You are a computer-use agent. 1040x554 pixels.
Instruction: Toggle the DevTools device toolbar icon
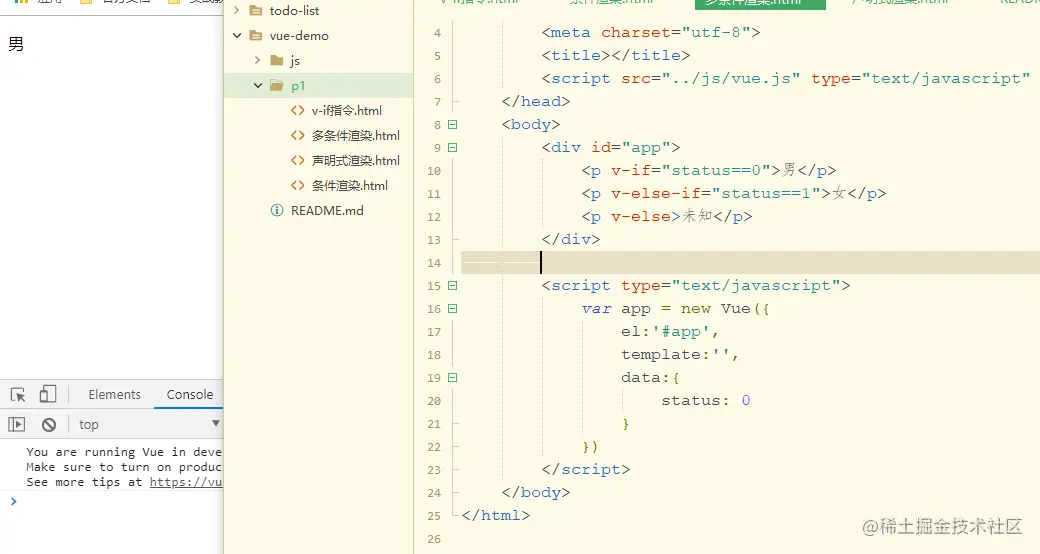point(48,394)
